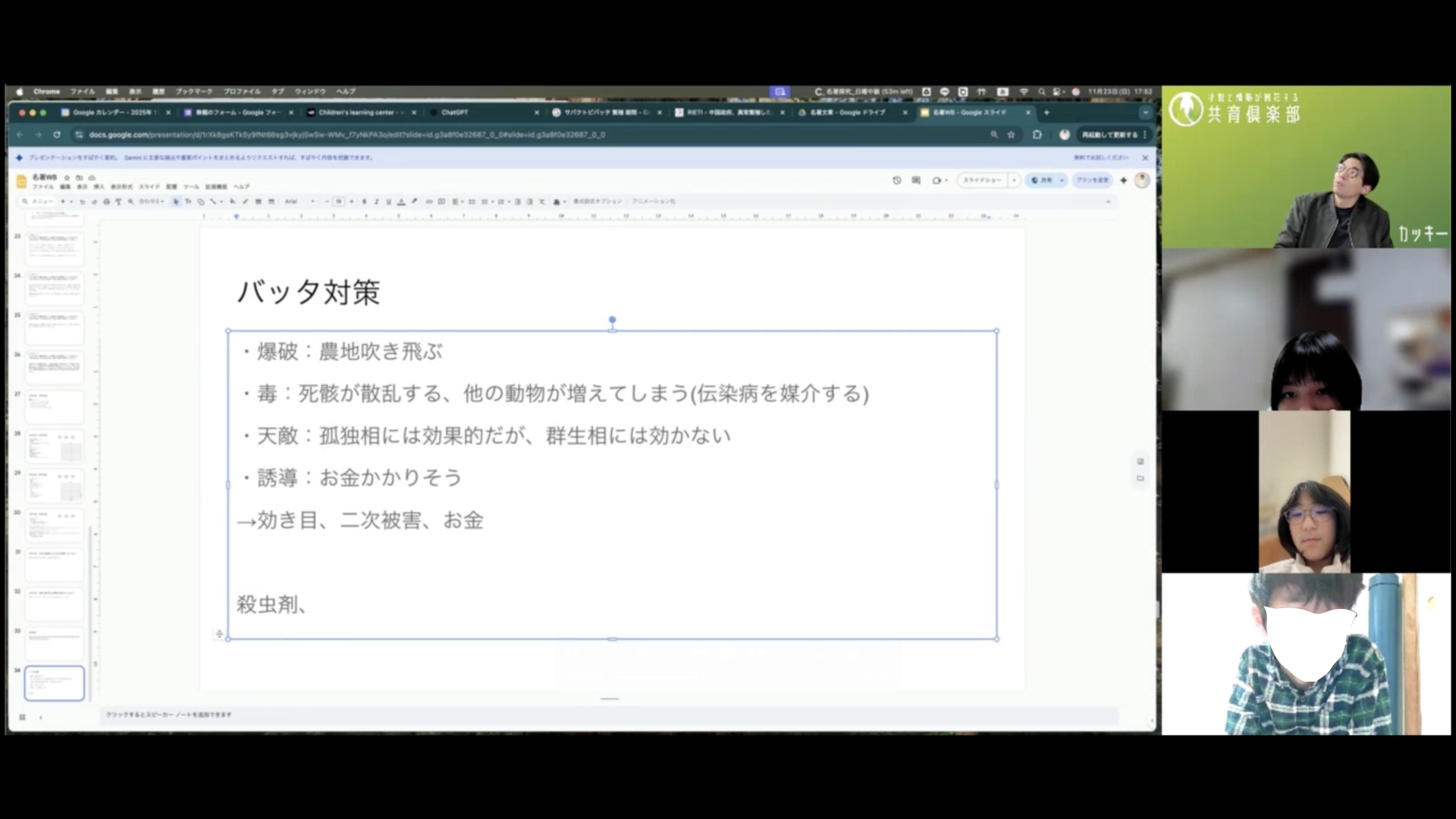Toggle underline formatting on text
The width and height of the screenshot is (1456, 819).
pyautogui.click(x=388, y=202)
